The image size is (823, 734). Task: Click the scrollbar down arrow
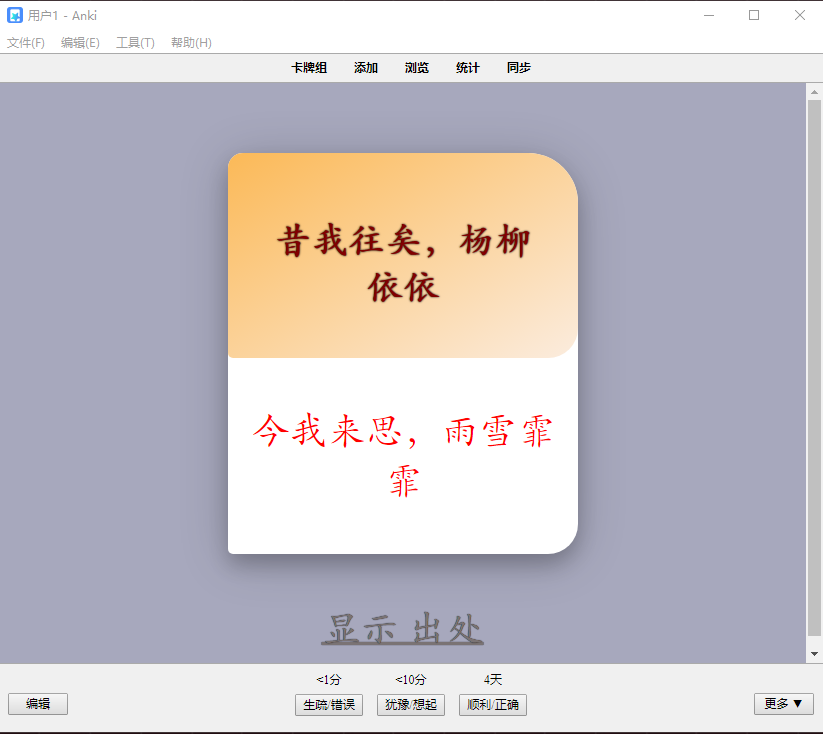click(x=814, y=654)
